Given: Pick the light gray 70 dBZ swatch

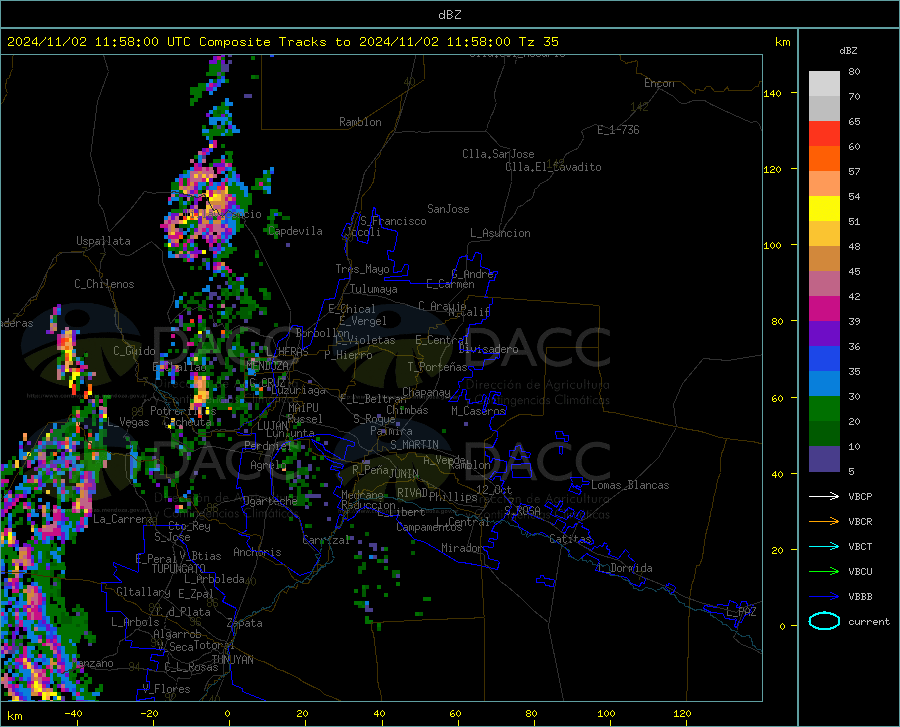Looking at the screenshot, I should point(824,84).
